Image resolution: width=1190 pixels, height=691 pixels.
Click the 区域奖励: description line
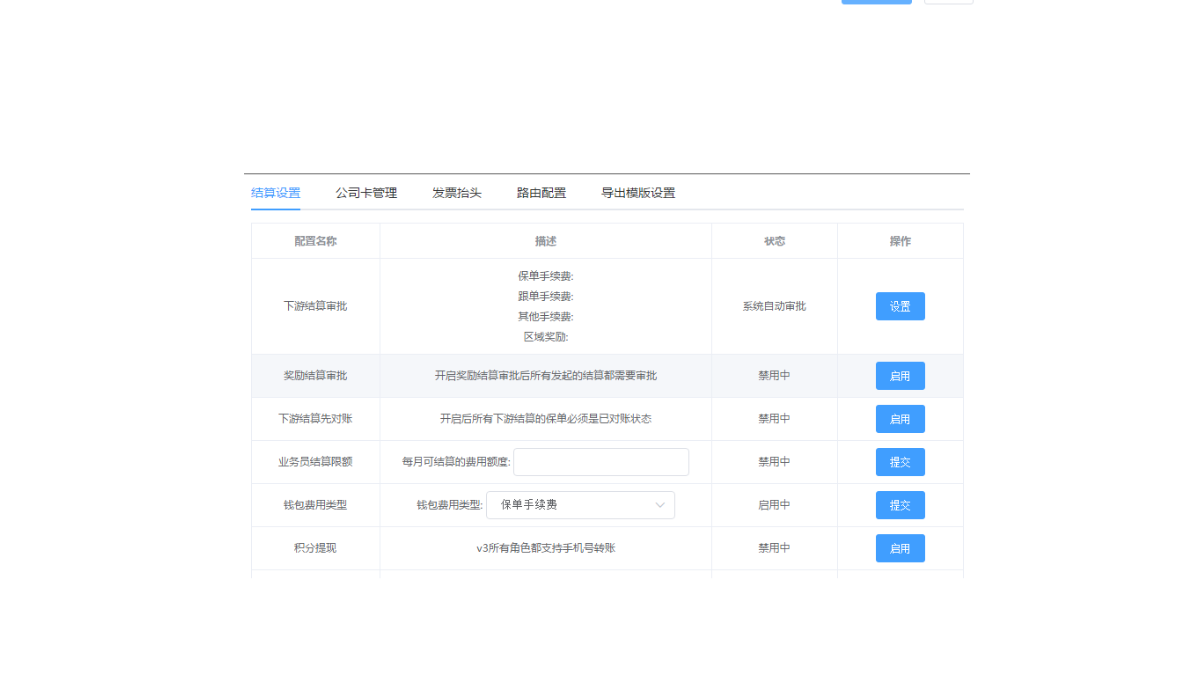pos(546,337)
